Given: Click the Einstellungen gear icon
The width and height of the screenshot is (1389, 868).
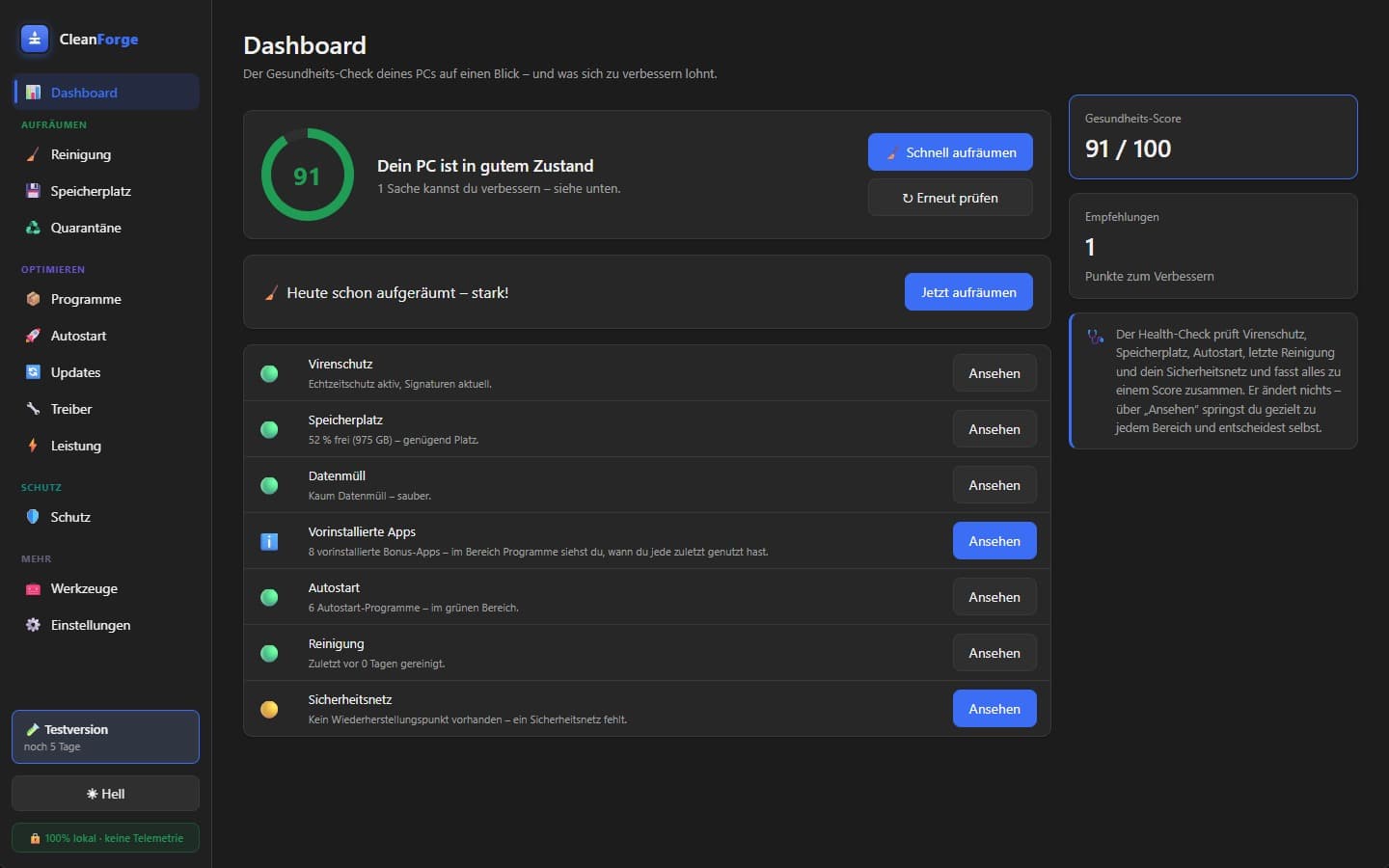Looking at the screenshot, I should click(x=33, y=625).
